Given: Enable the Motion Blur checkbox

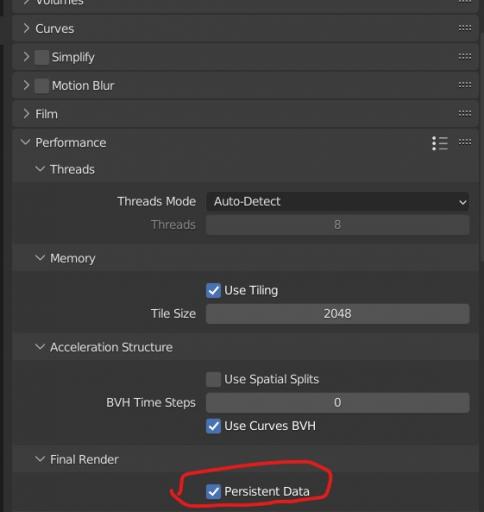Looking at the screenshot, I should coord(42,86).
